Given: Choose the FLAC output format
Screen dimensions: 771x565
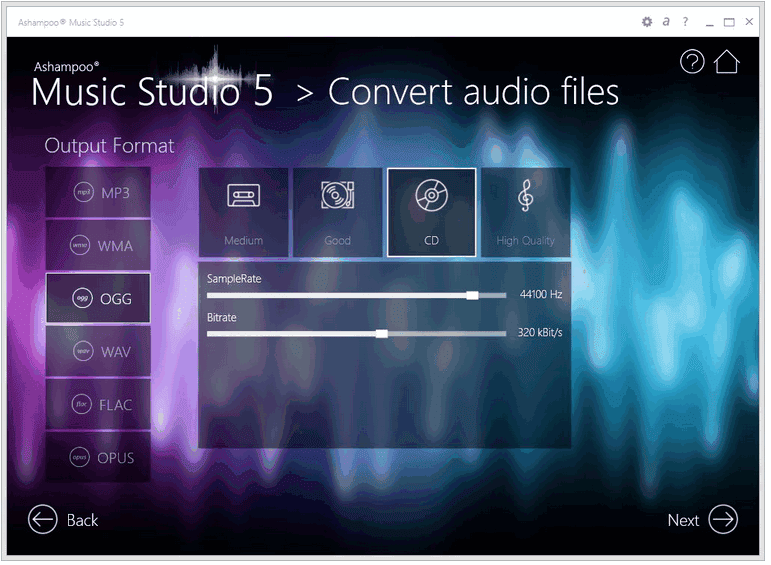Looking at the screenshot, I should tap(98, 405).
